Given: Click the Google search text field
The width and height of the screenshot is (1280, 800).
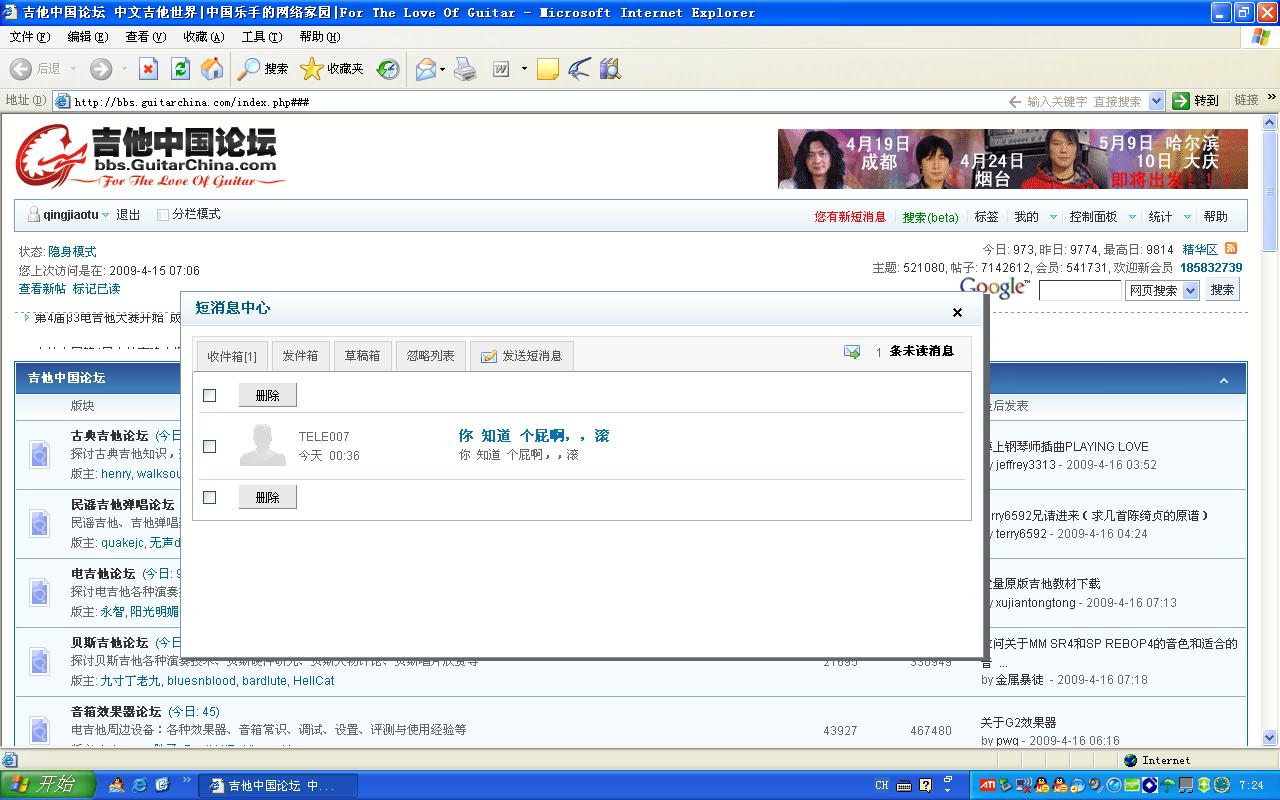Looking at the screenshot, I should click(x=1080, y=290).
